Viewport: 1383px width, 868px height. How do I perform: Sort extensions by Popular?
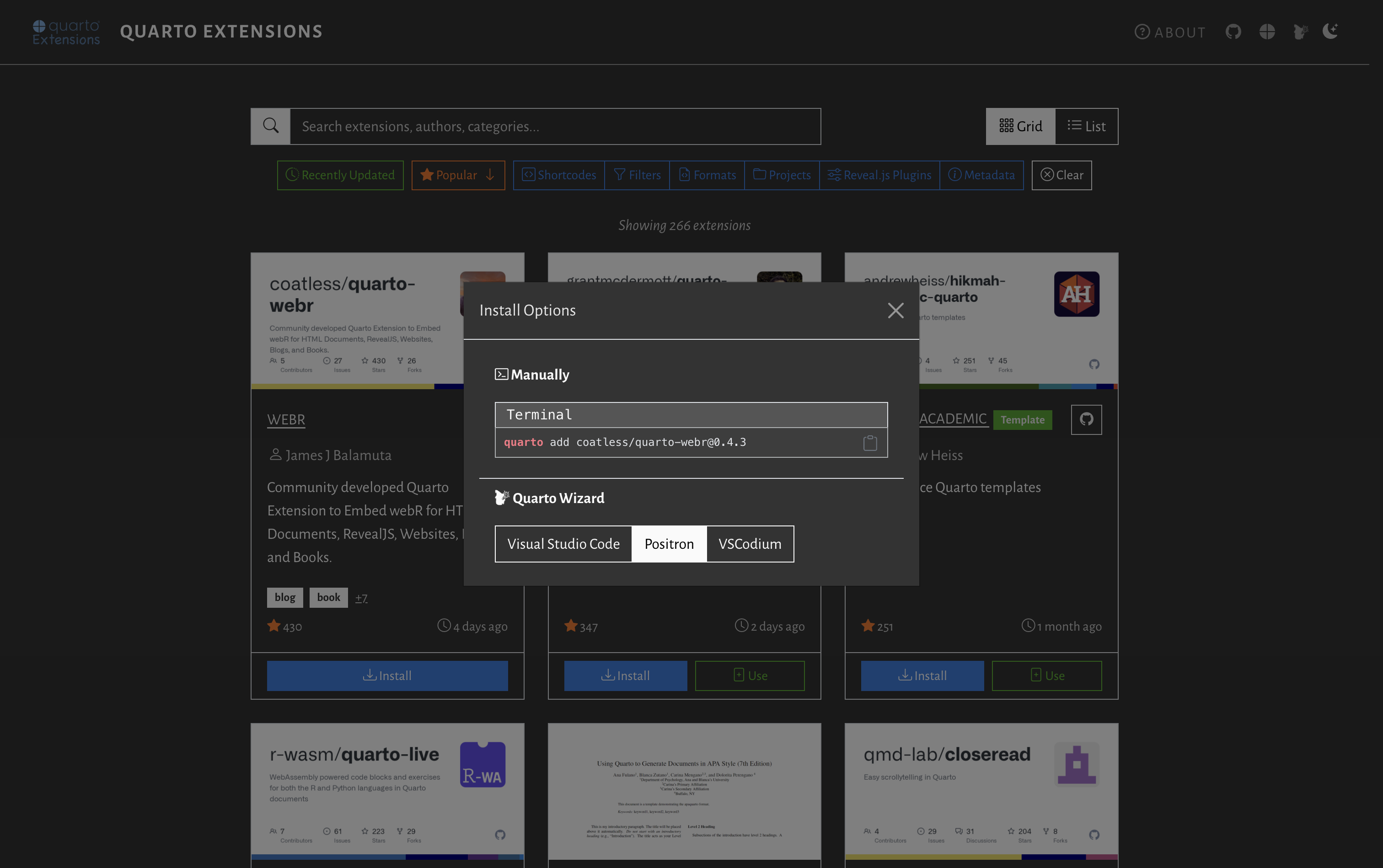click(x=457, y=175)
